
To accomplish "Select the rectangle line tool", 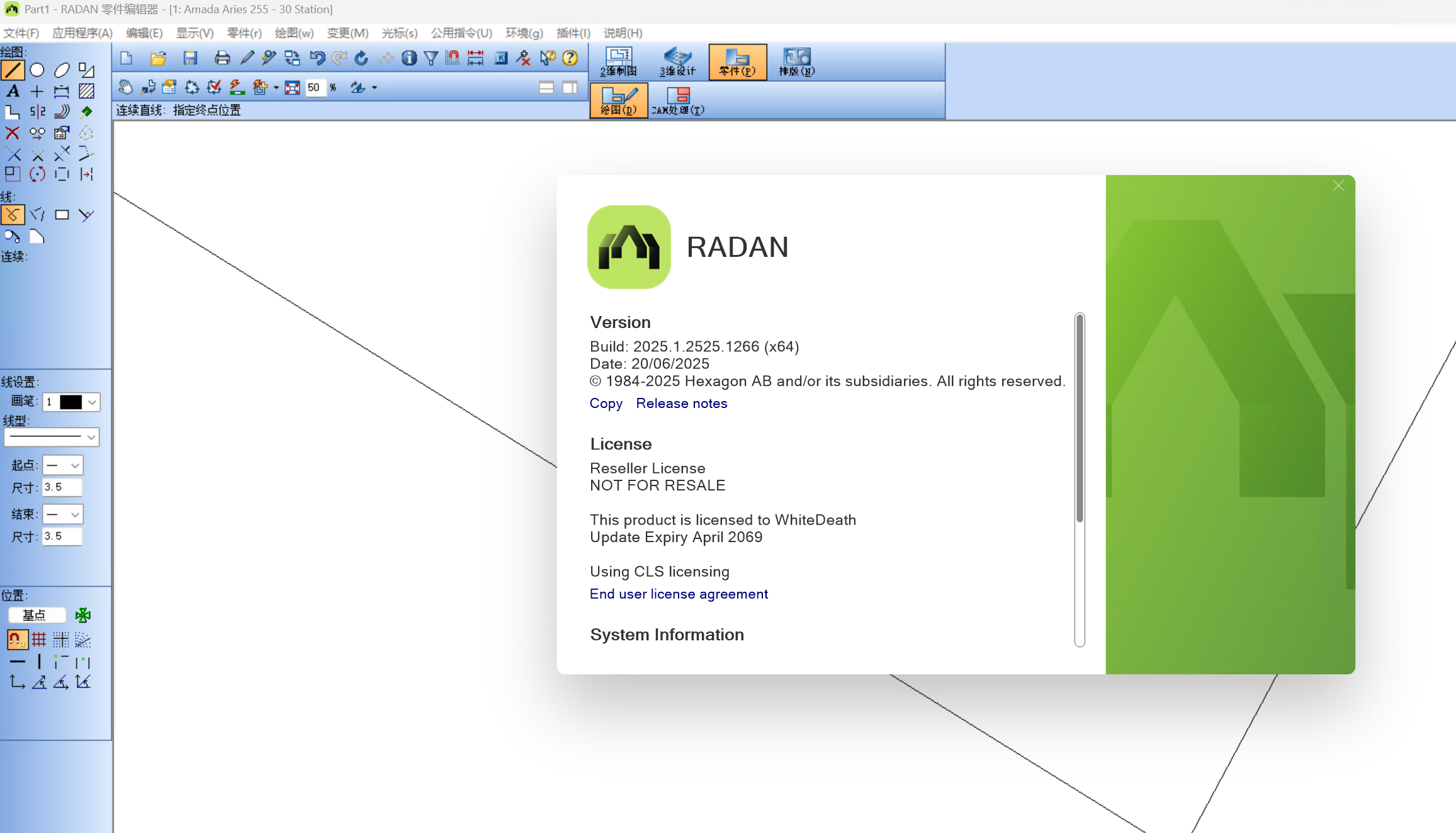I will (x=62, y=215).
